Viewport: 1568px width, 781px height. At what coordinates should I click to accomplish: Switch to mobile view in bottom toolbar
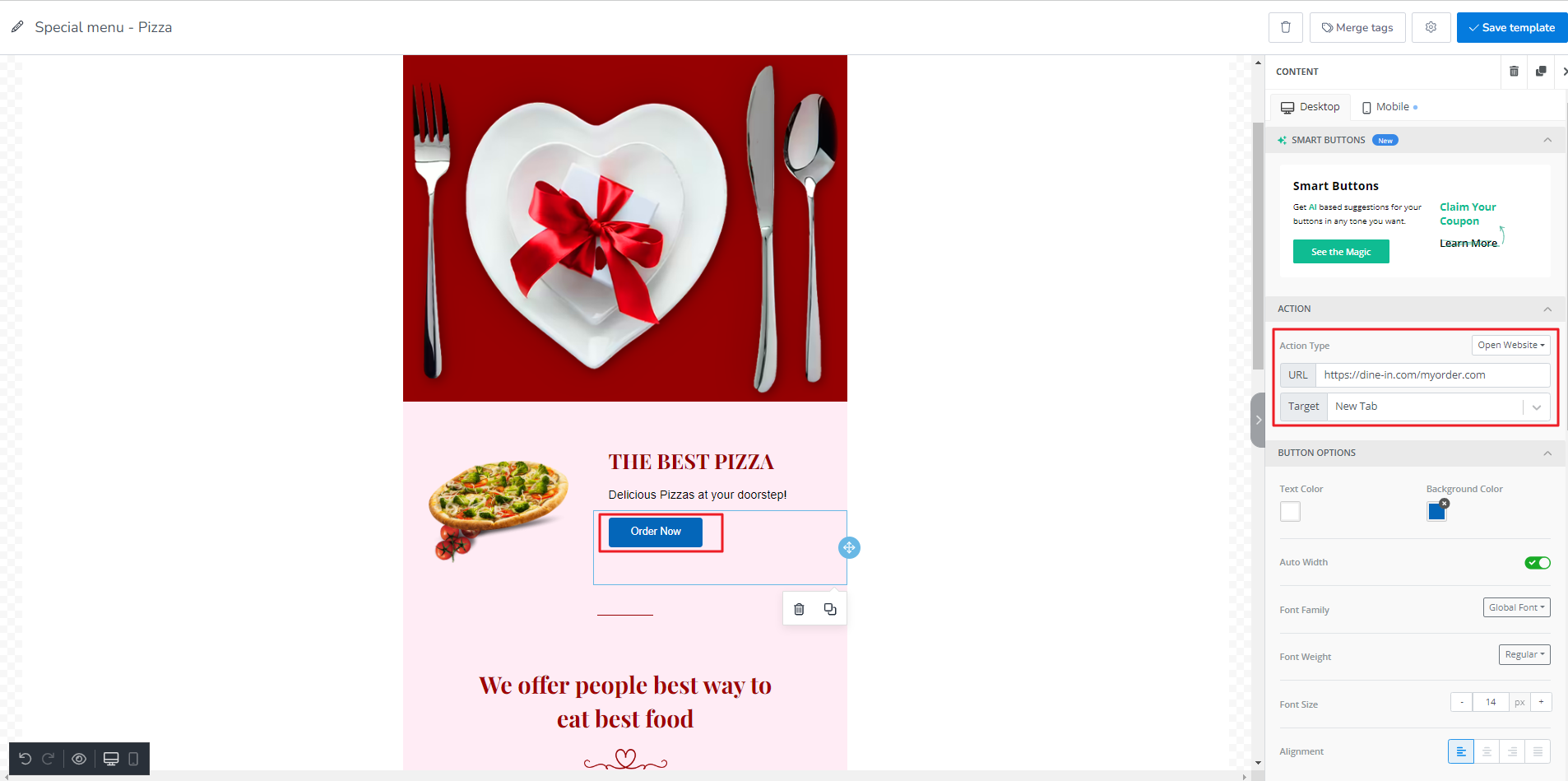(133, 759)
